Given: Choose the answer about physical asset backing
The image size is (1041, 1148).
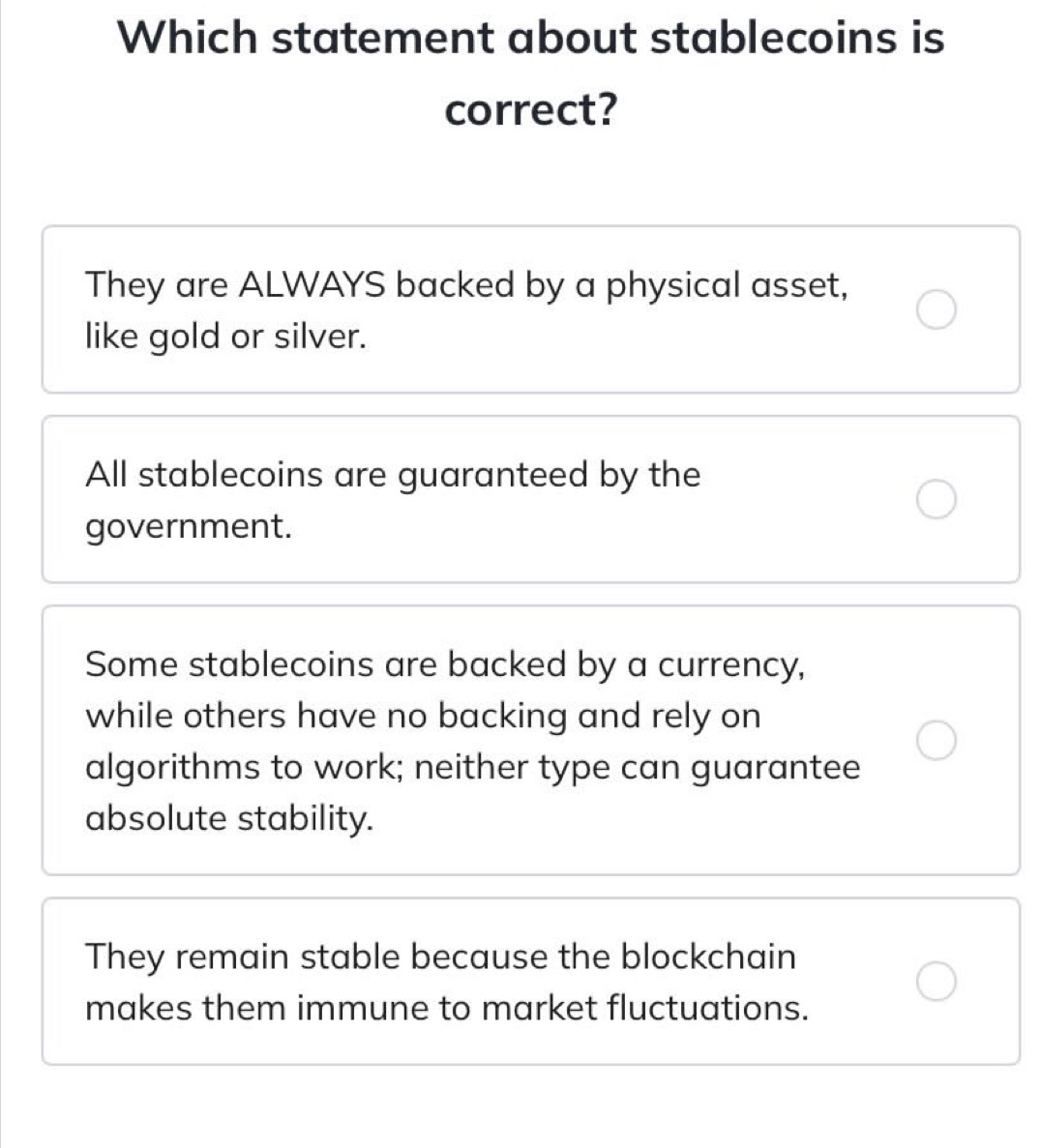Looking at the screenshot, I should click(468, 309).
